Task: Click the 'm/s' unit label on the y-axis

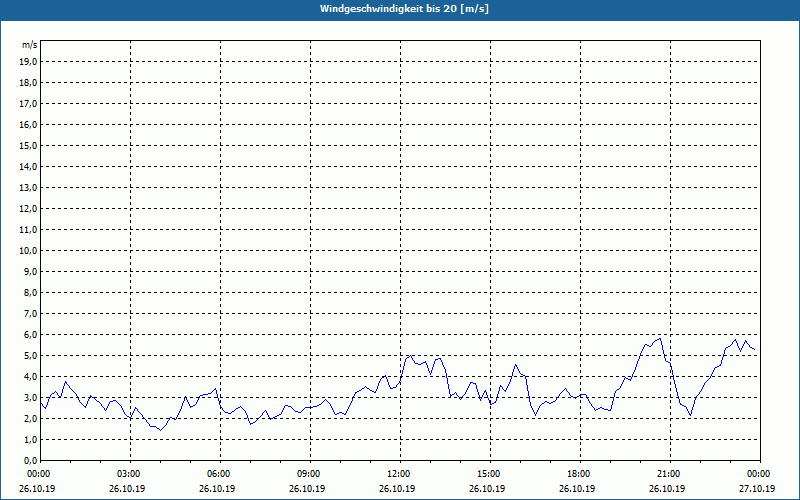Action: click(30, 45)
